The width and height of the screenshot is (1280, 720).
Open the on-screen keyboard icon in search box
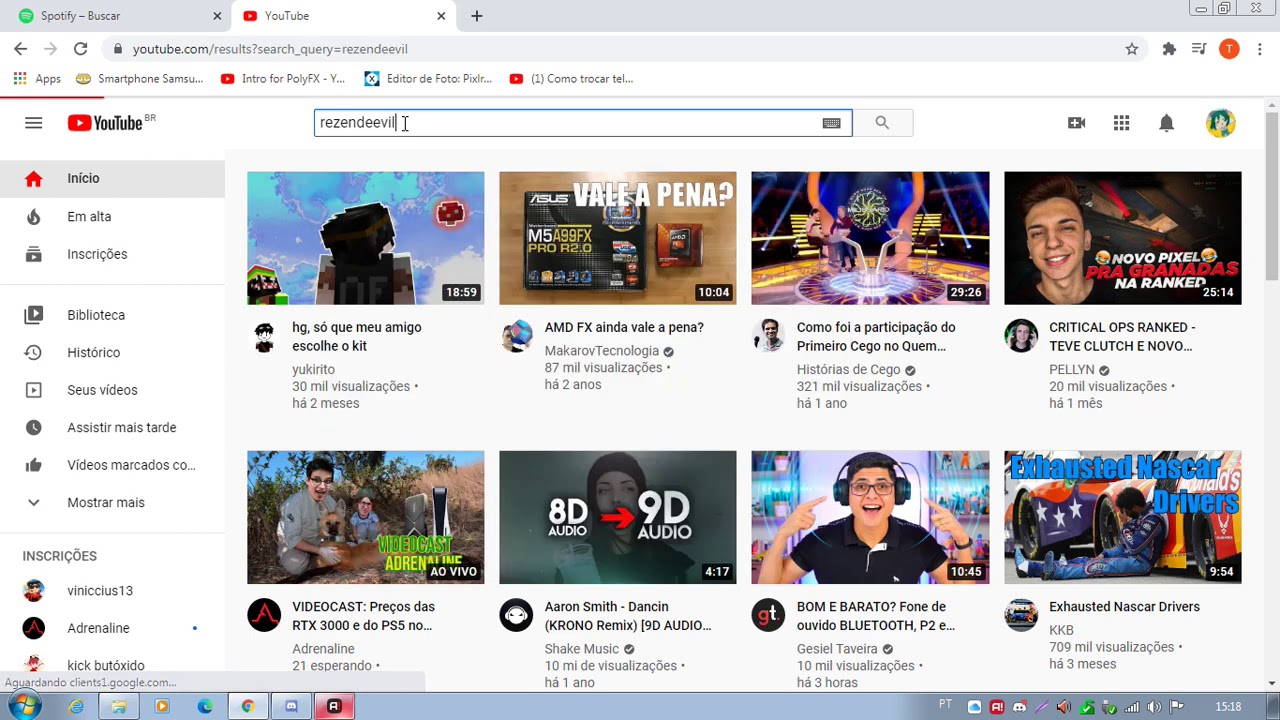[831, 123]
